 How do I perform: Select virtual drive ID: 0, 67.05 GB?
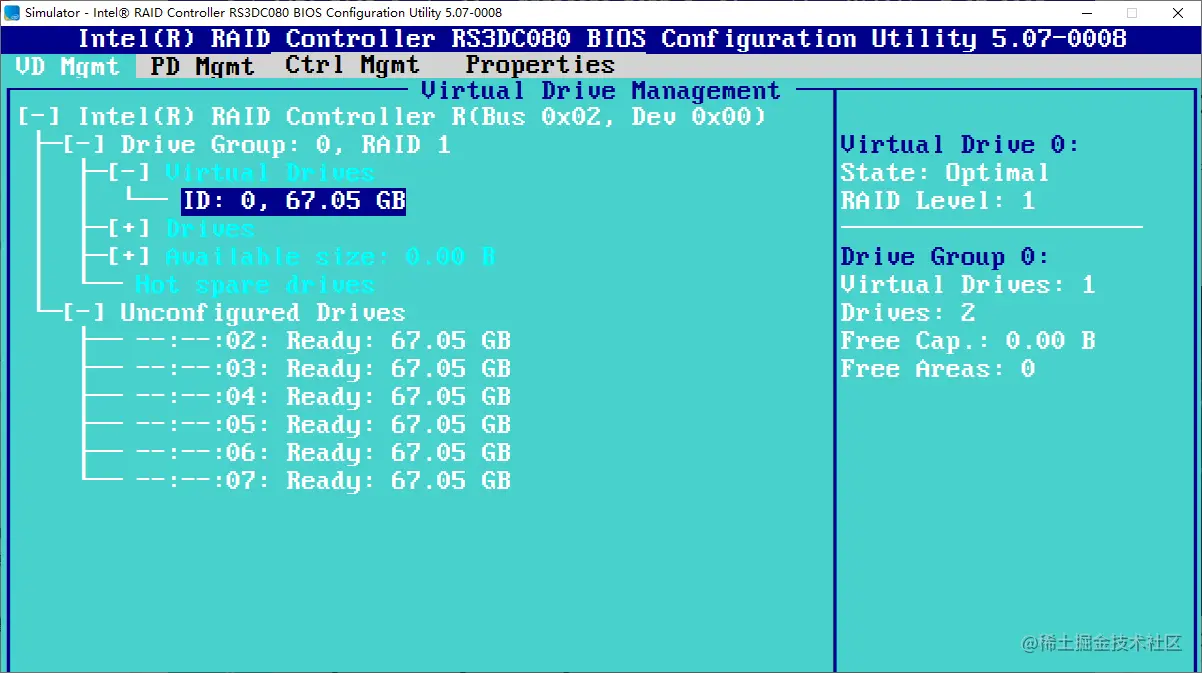[293, 201]
